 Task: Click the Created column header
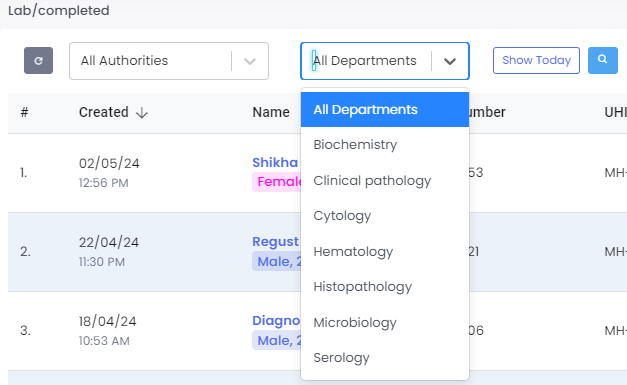click(104, 112)
